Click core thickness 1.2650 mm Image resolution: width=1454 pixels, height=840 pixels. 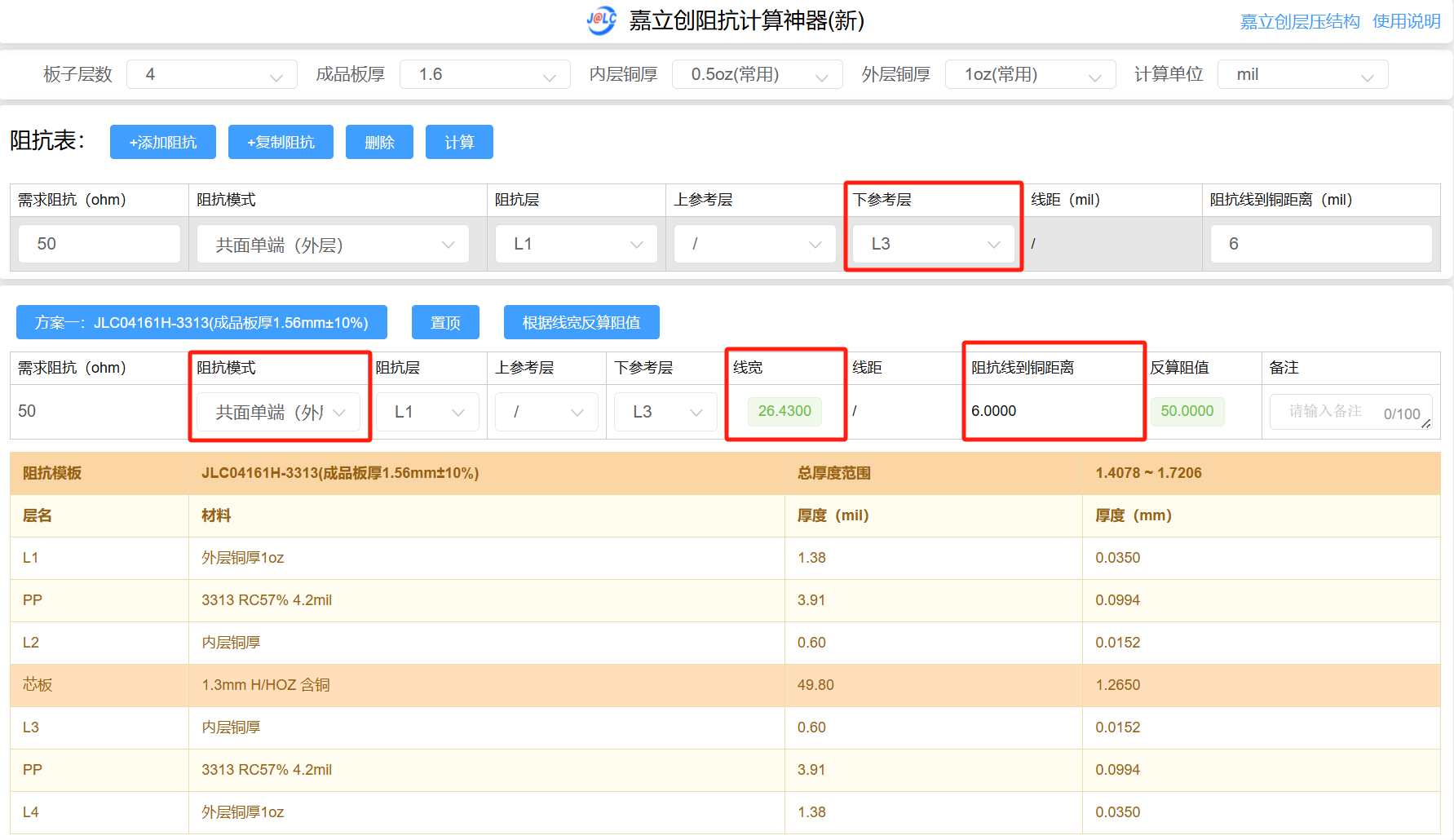[1117, 685]
